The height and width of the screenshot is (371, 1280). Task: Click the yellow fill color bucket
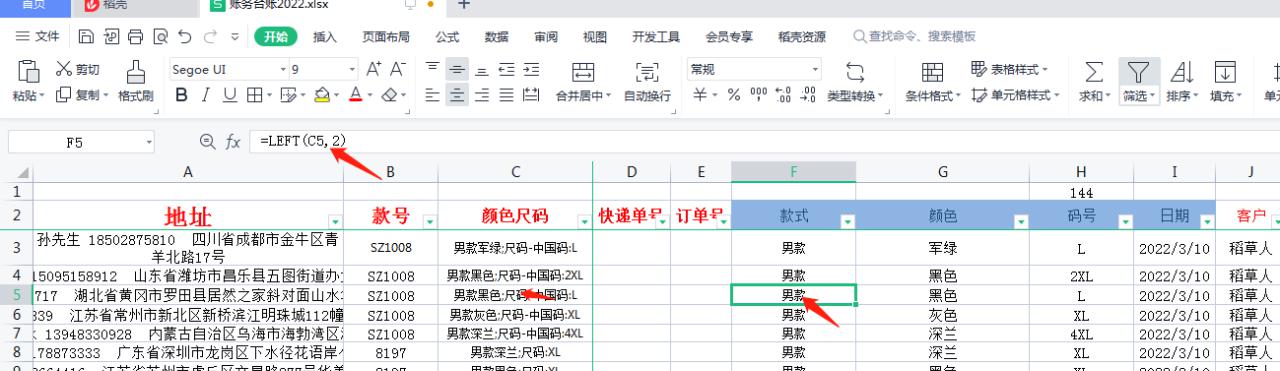(321, 95)
